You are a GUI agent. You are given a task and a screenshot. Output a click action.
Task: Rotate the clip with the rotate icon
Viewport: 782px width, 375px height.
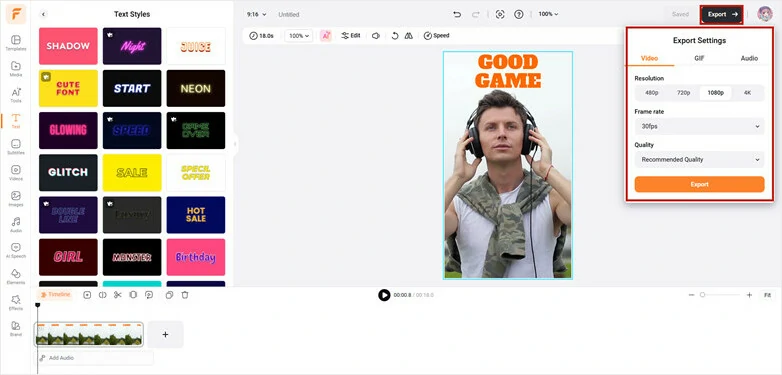tap(394, 36)
